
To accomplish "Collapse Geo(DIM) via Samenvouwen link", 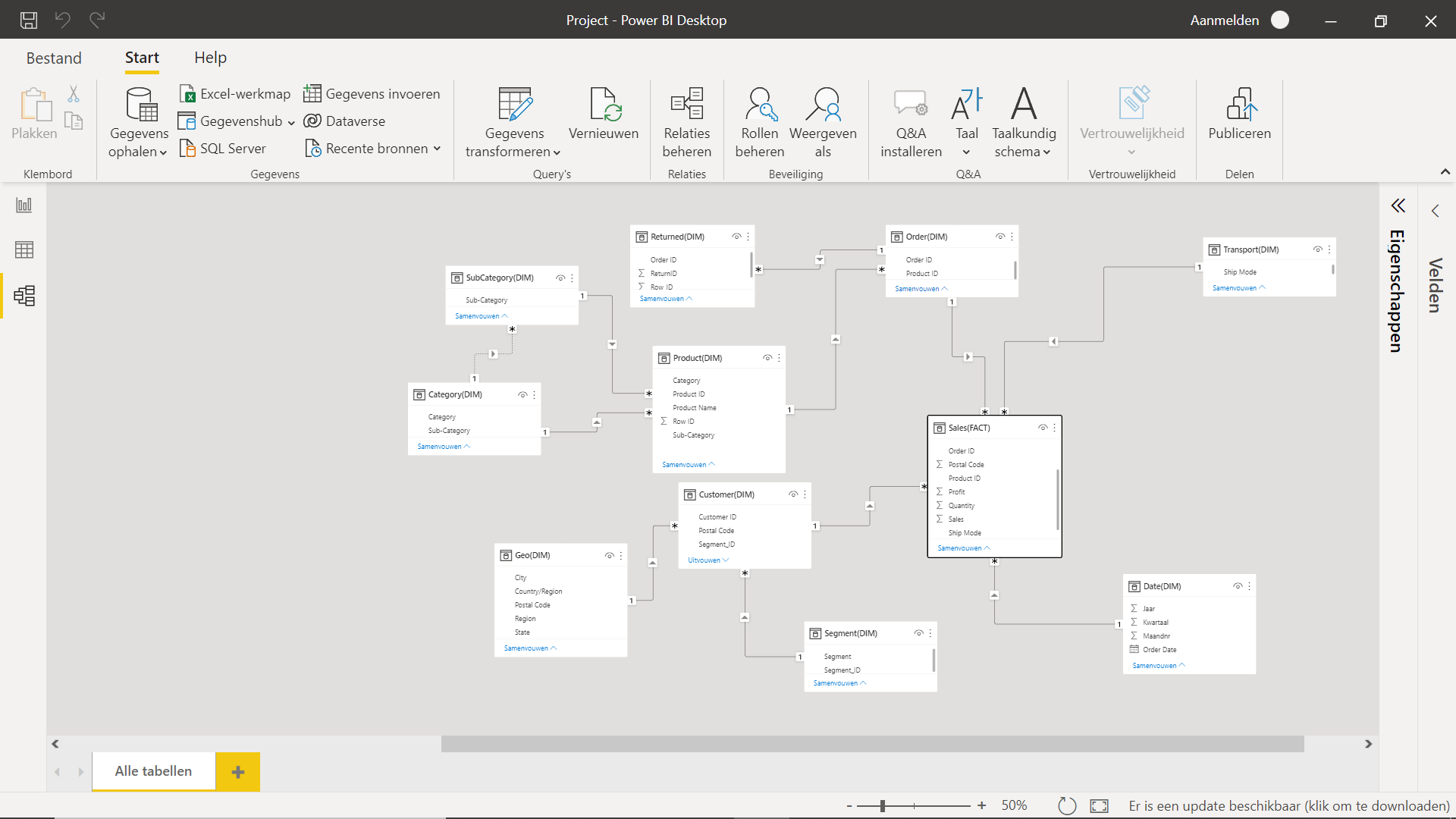I will click(x=530, y=648).
